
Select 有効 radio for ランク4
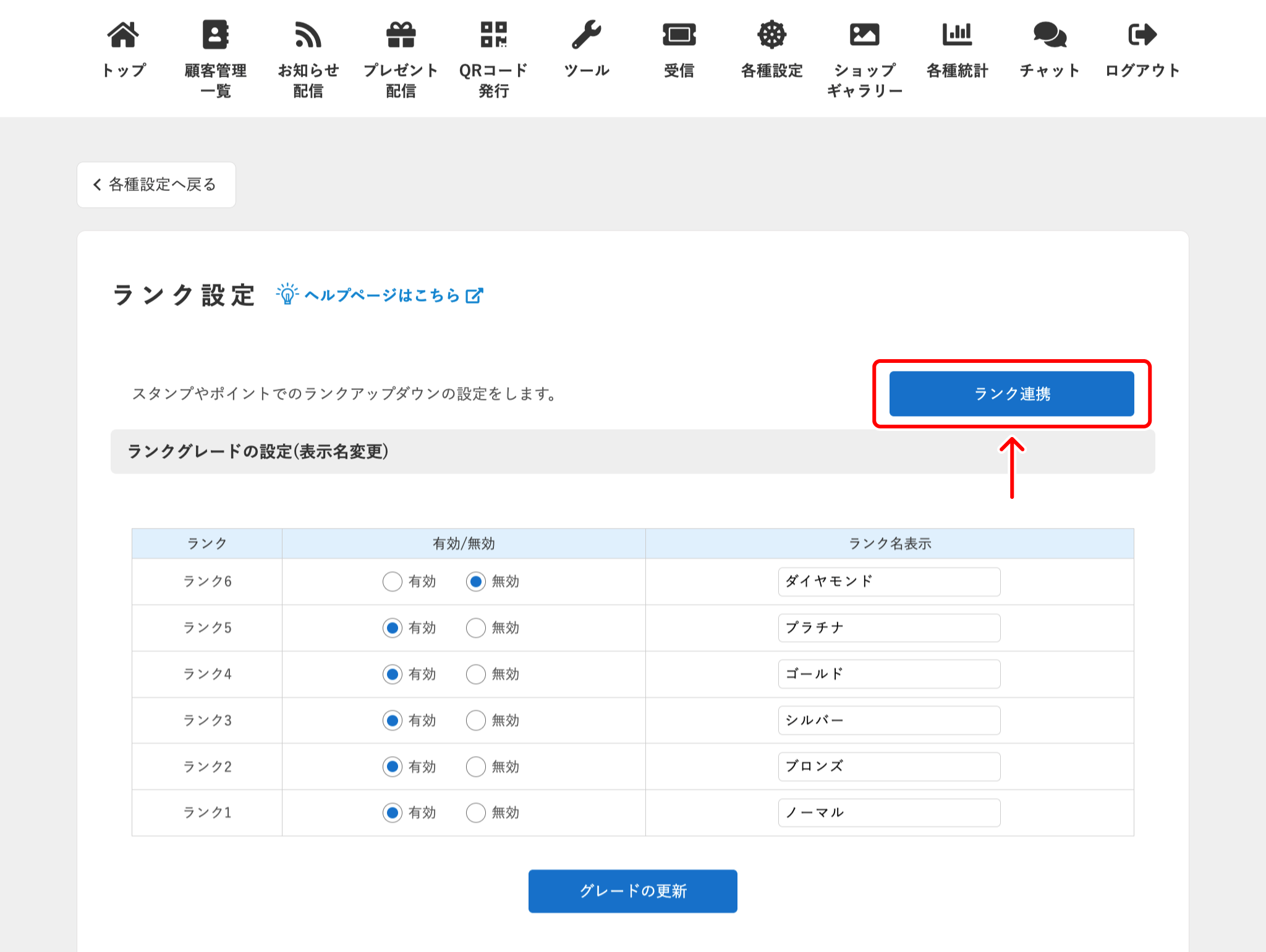click(x=393, y=674)
